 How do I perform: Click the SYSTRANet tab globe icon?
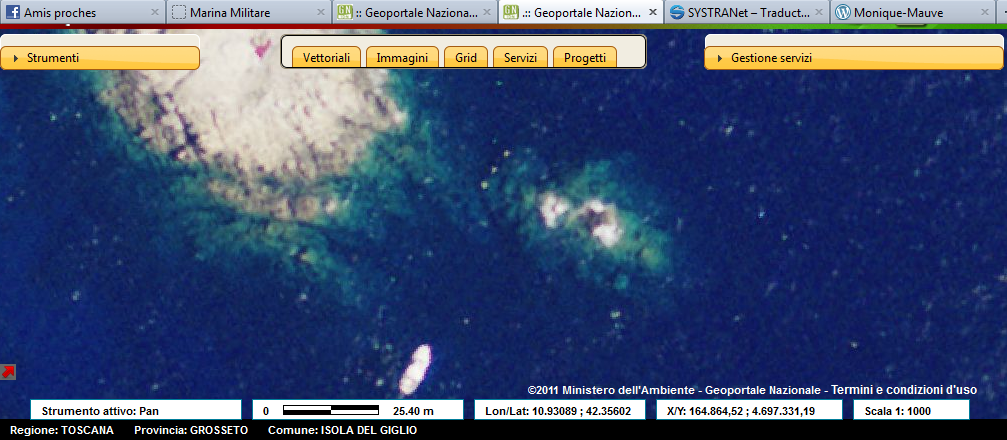tap(678, 12)
